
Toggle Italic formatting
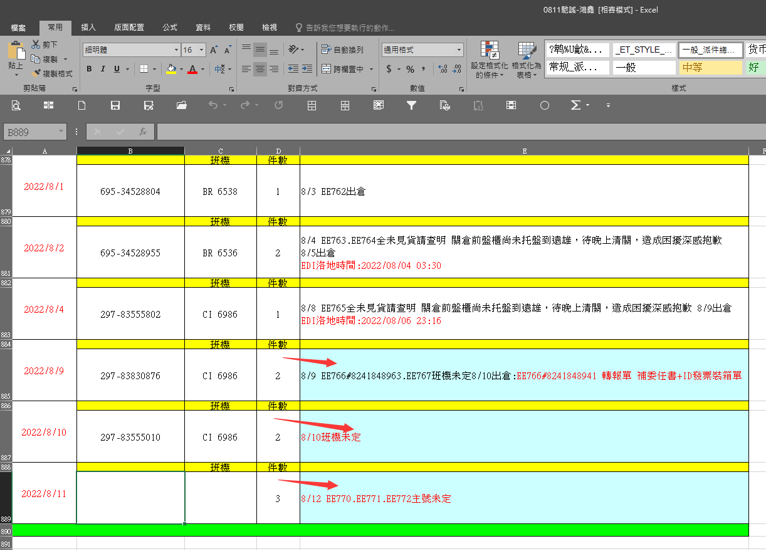(x=102, y=69)
